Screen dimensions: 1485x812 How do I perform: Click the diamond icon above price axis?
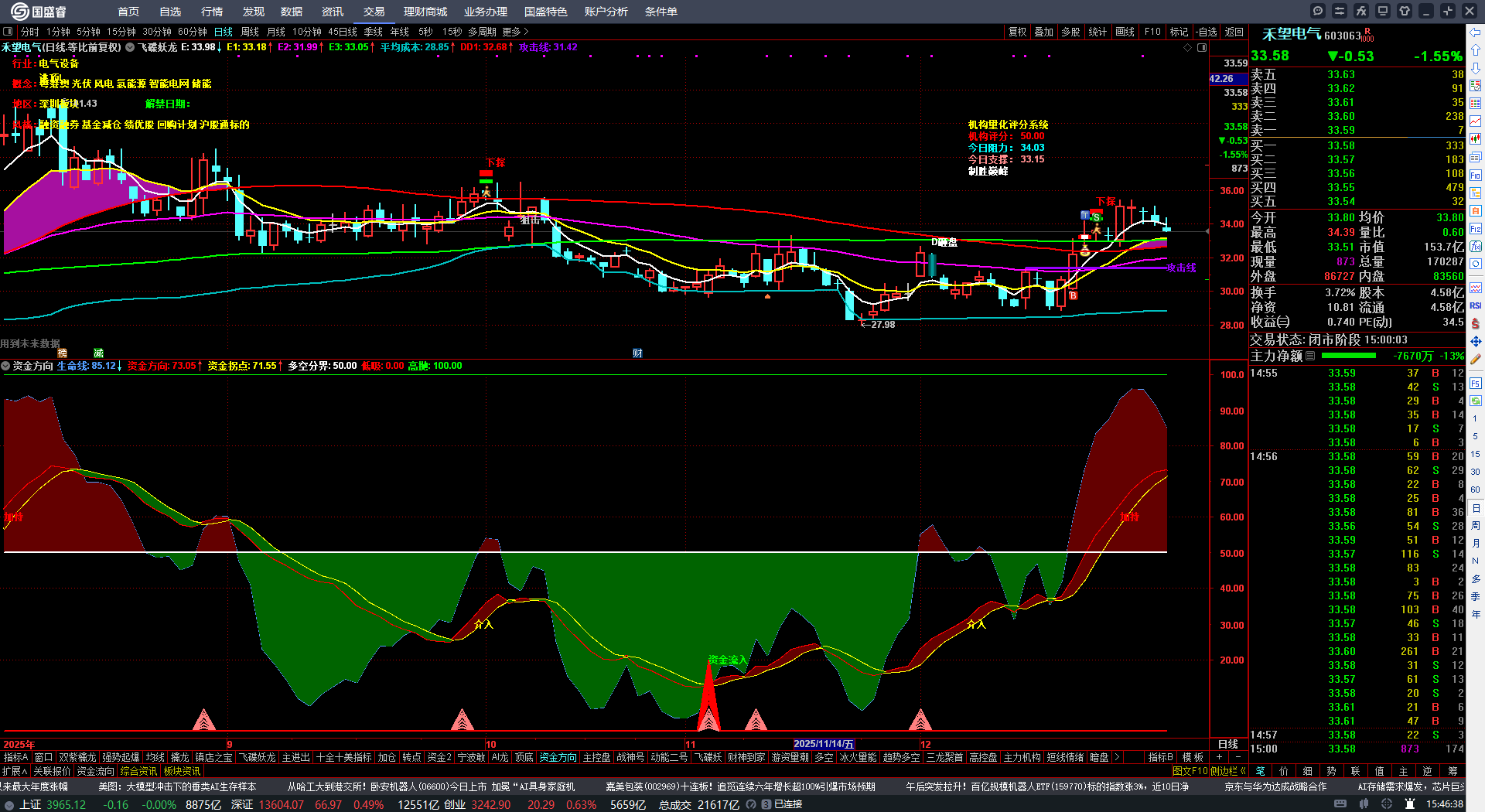click(x=1188, y=47)
